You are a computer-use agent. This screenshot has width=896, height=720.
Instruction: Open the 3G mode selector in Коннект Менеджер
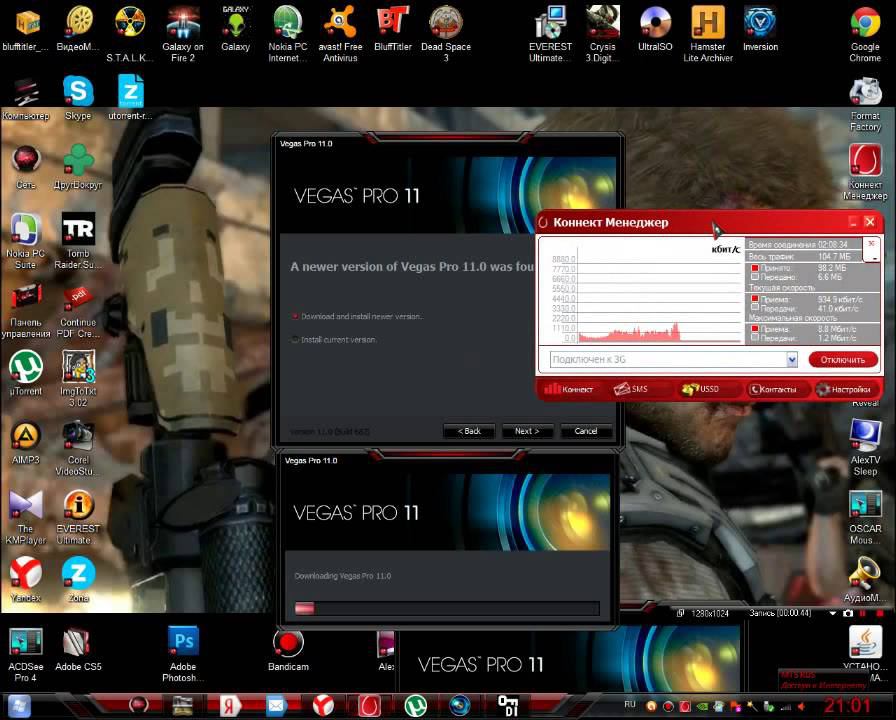click(871, 250)
